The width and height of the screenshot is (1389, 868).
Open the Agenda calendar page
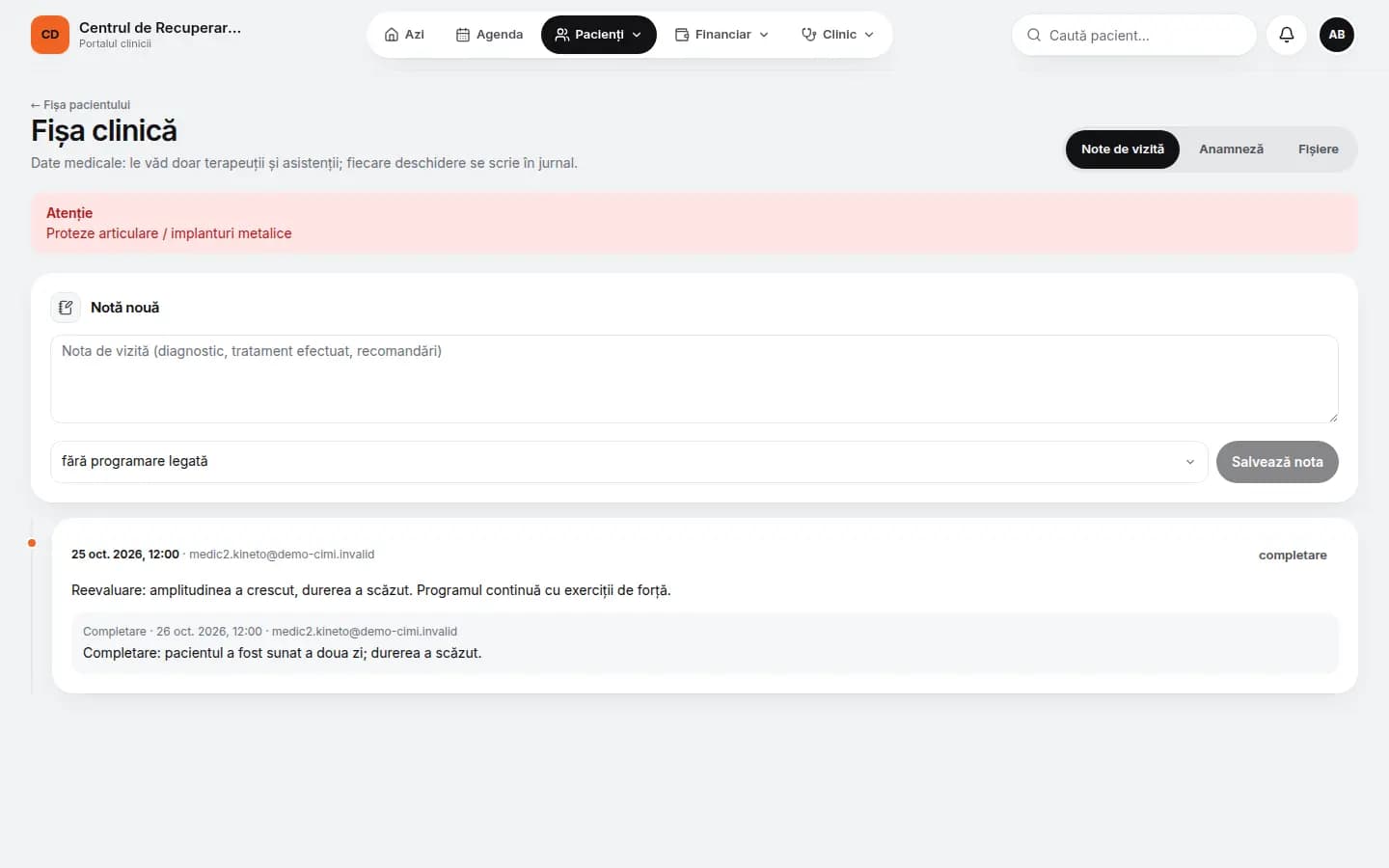click(489, 35)
